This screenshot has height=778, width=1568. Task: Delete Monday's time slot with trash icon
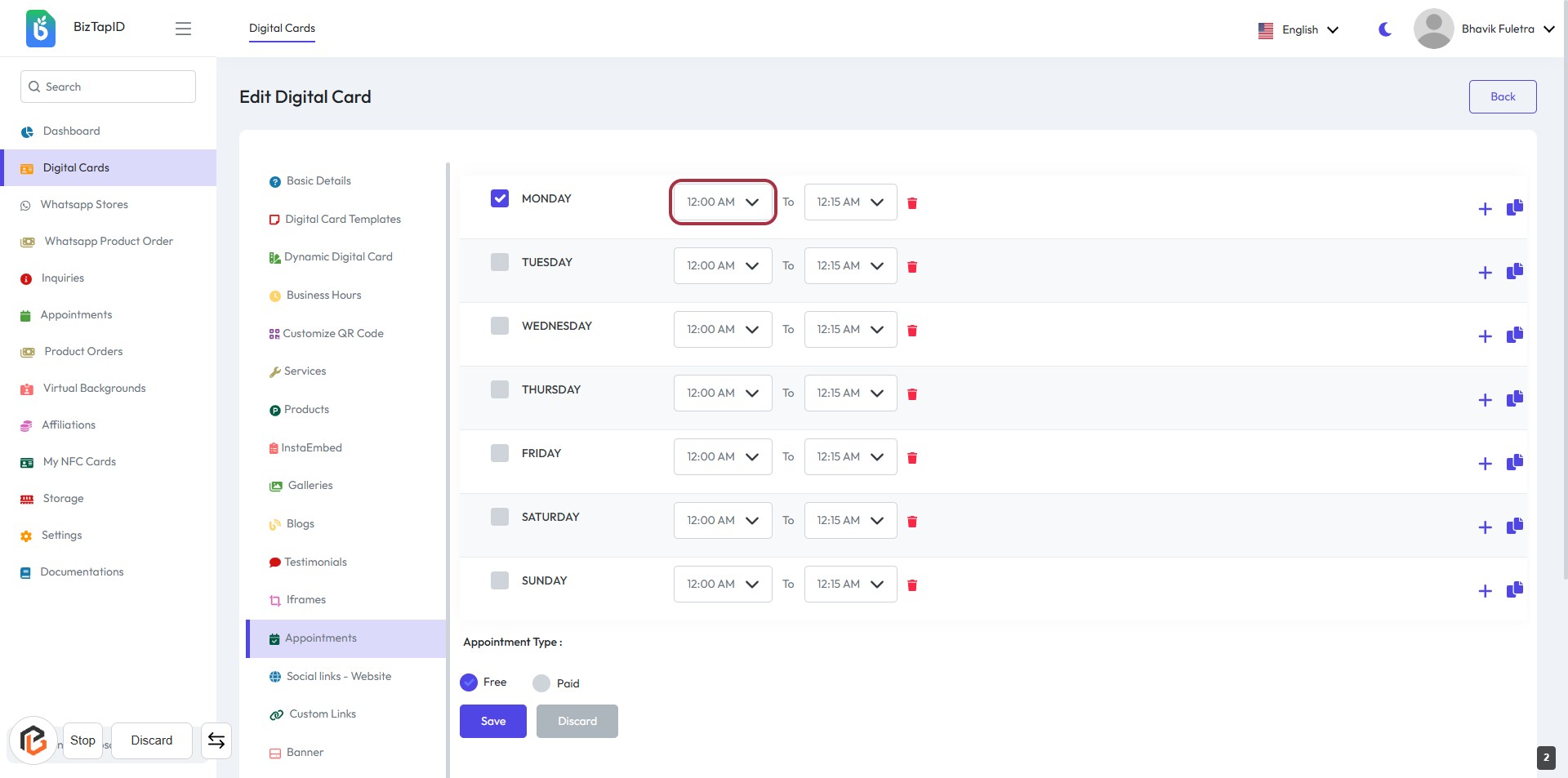pyautogui.click(x=912, y=203)
